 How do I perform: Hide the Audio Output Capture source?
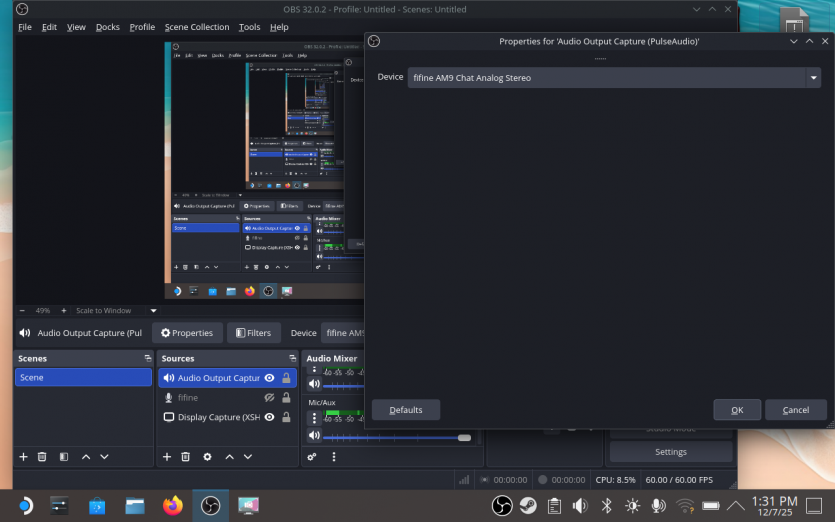click(x=269, y=378)
